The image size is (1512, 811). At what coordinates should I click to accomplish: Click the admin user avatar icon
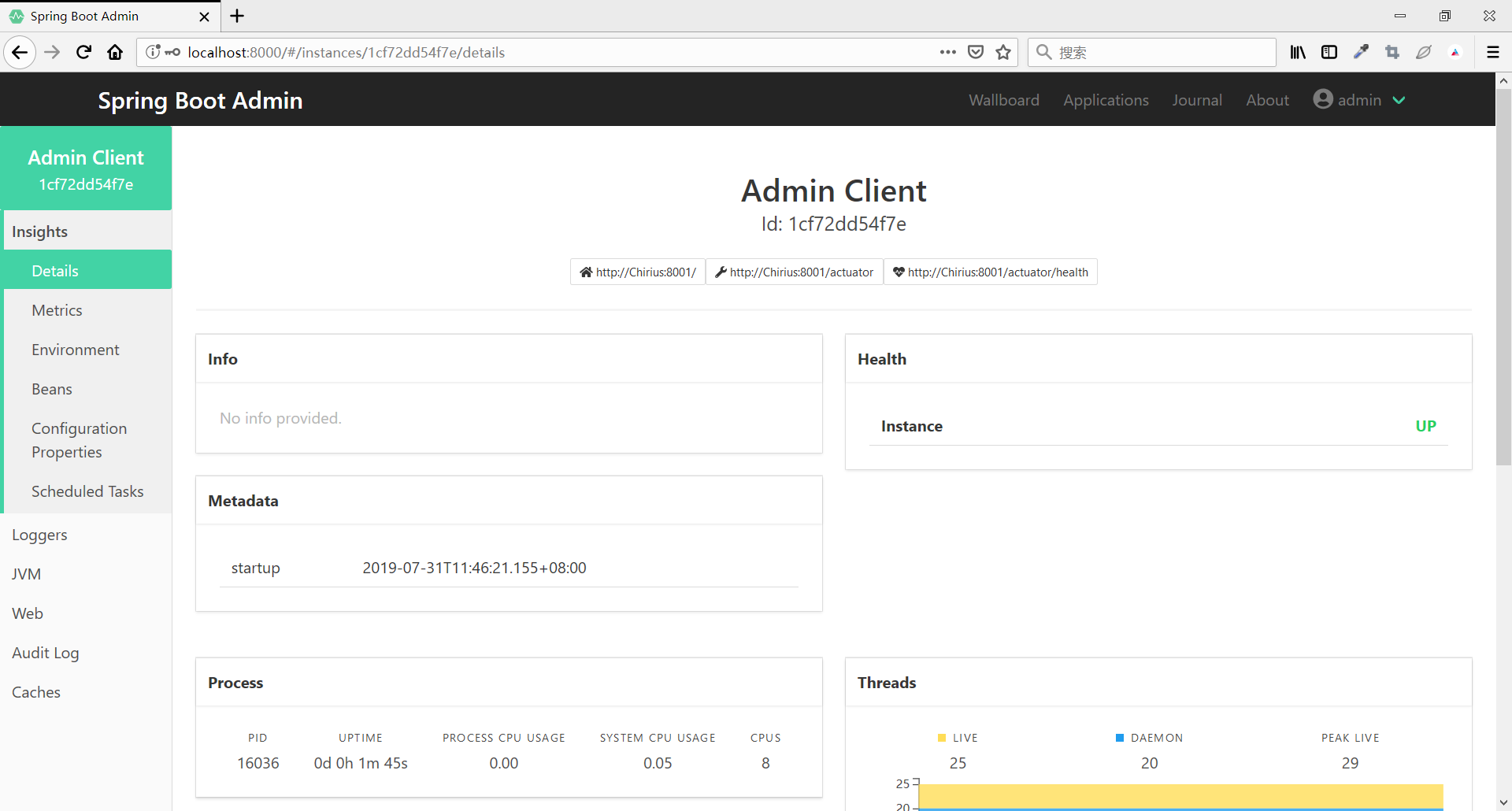click(x=1323, y=99)
